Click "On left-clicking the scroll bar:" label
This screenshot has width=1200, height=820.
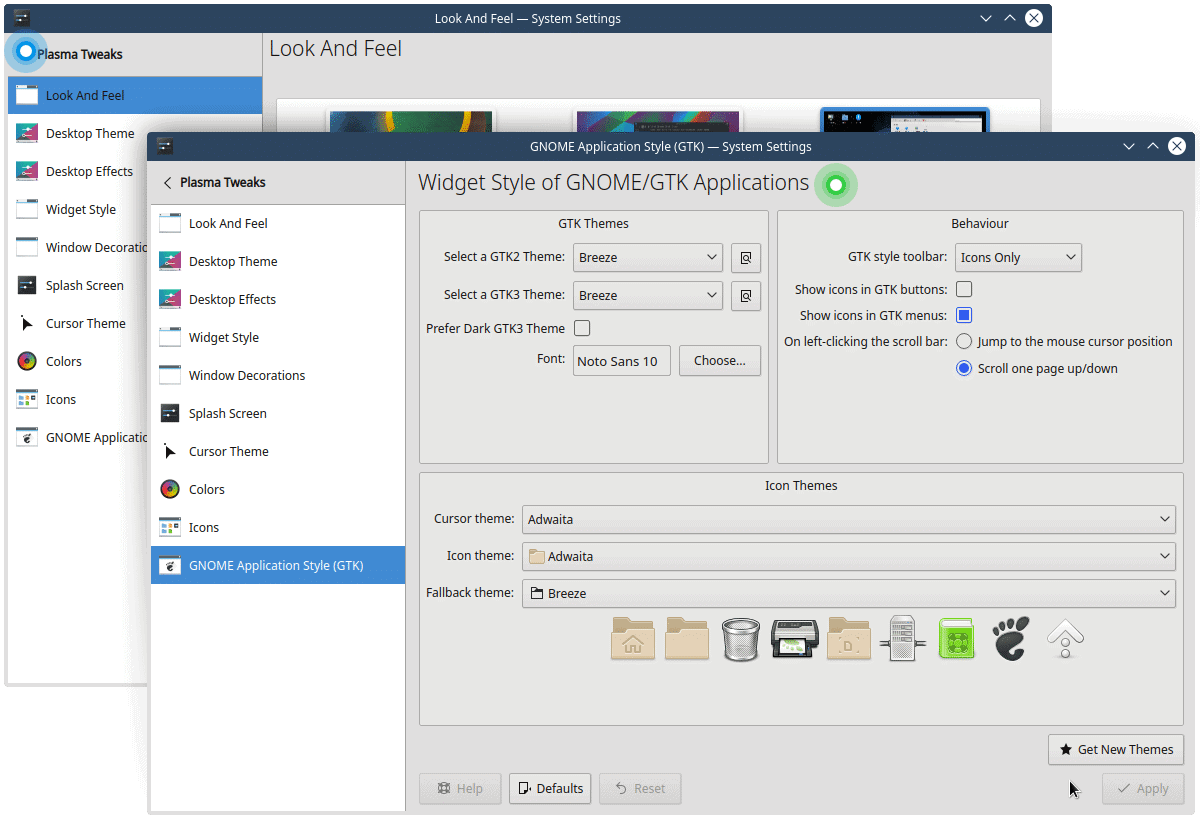[x=865, y=342]
